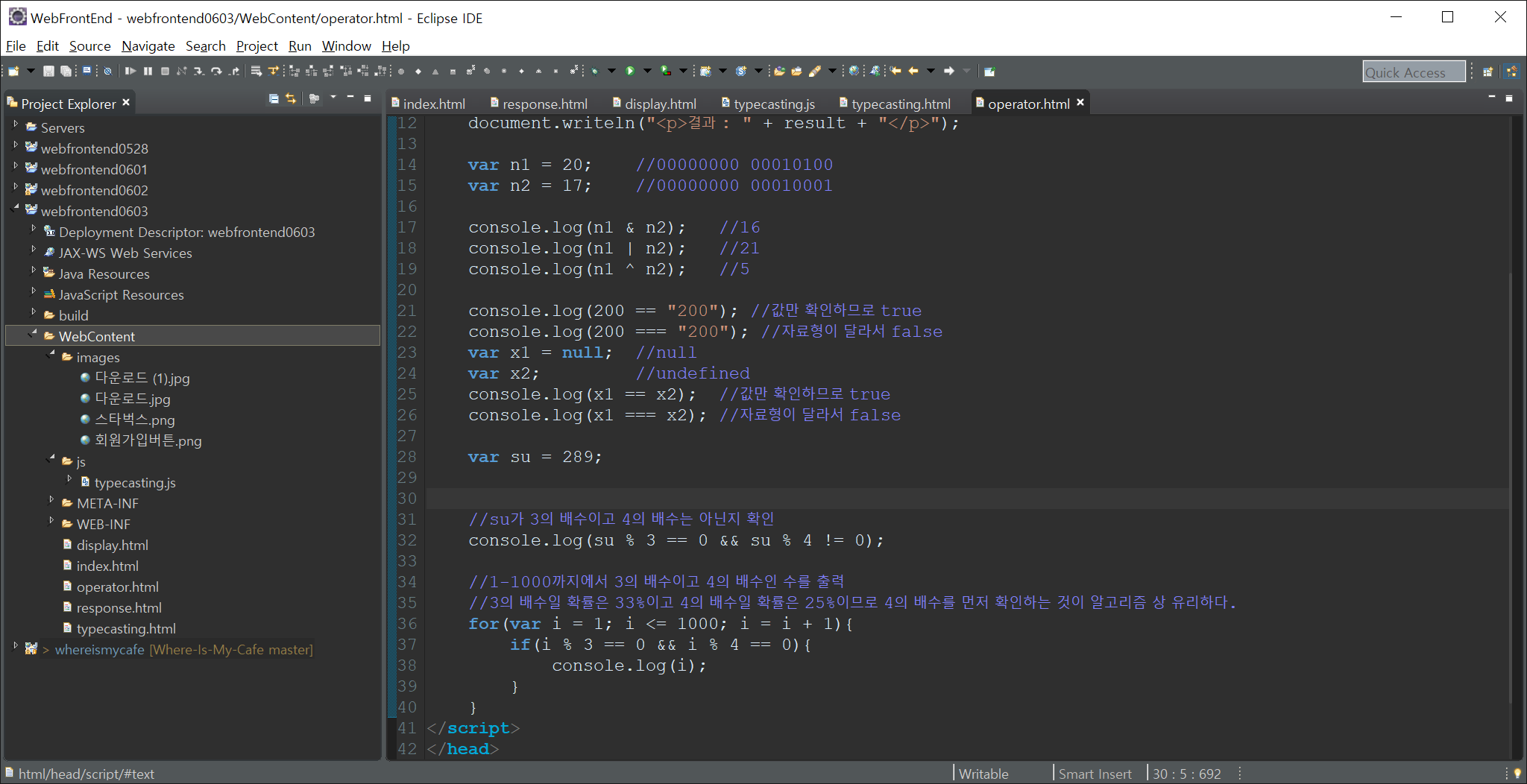Click the Open Type folder icon
Screen dimensions: 1527x784
779,72
